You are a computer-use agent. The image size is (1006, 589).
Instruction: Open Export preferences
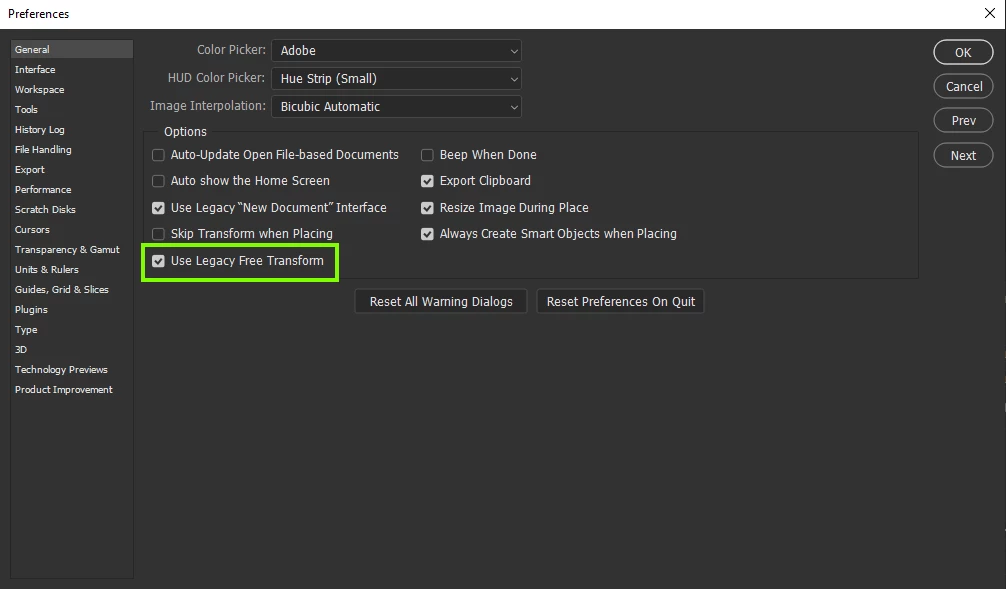pyautogui.click(x=30, y=169)
